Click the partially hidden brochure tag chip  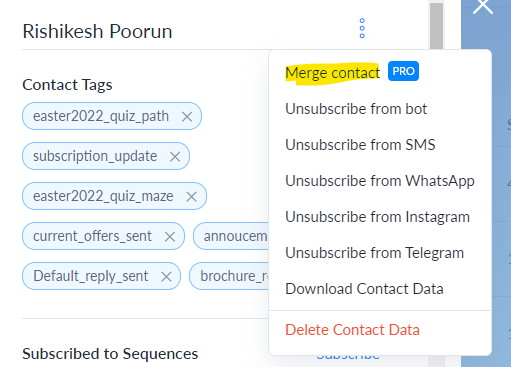pos(229,276)
